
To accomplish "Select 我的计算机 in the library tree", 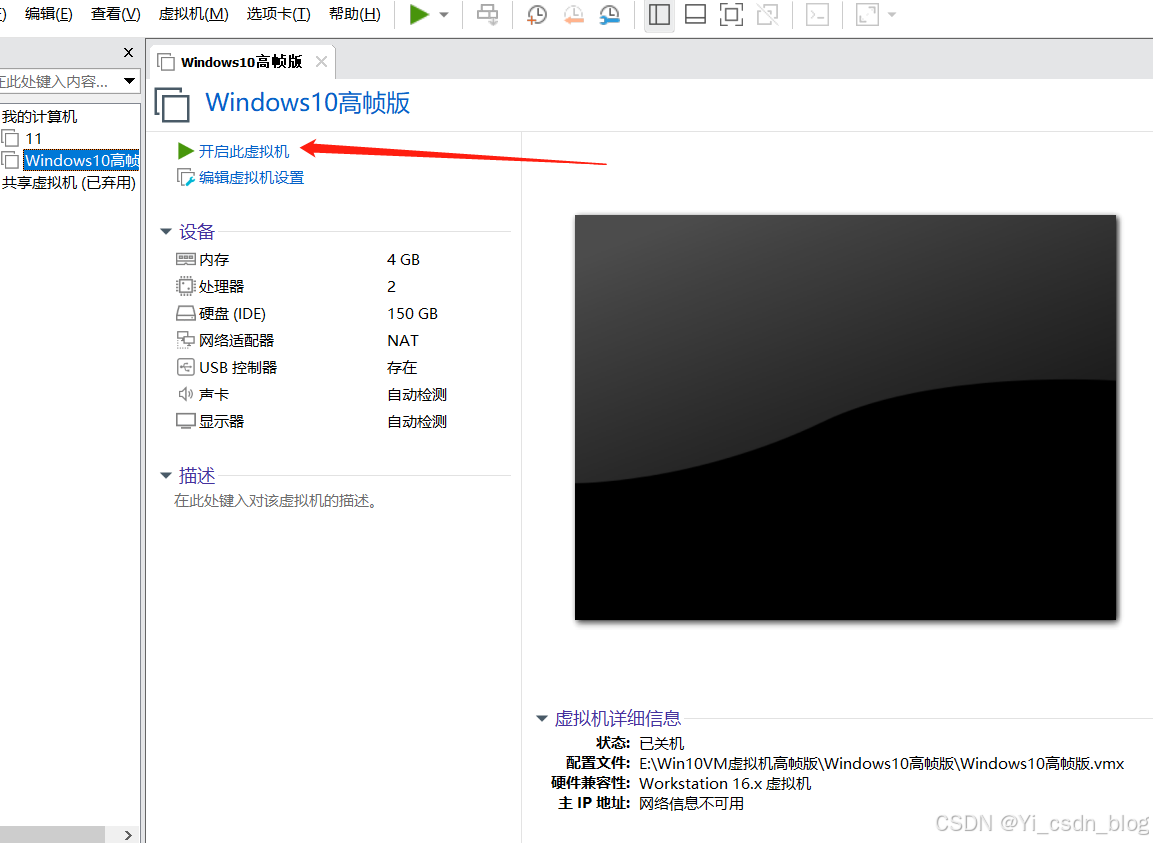I will coord(40,116).
